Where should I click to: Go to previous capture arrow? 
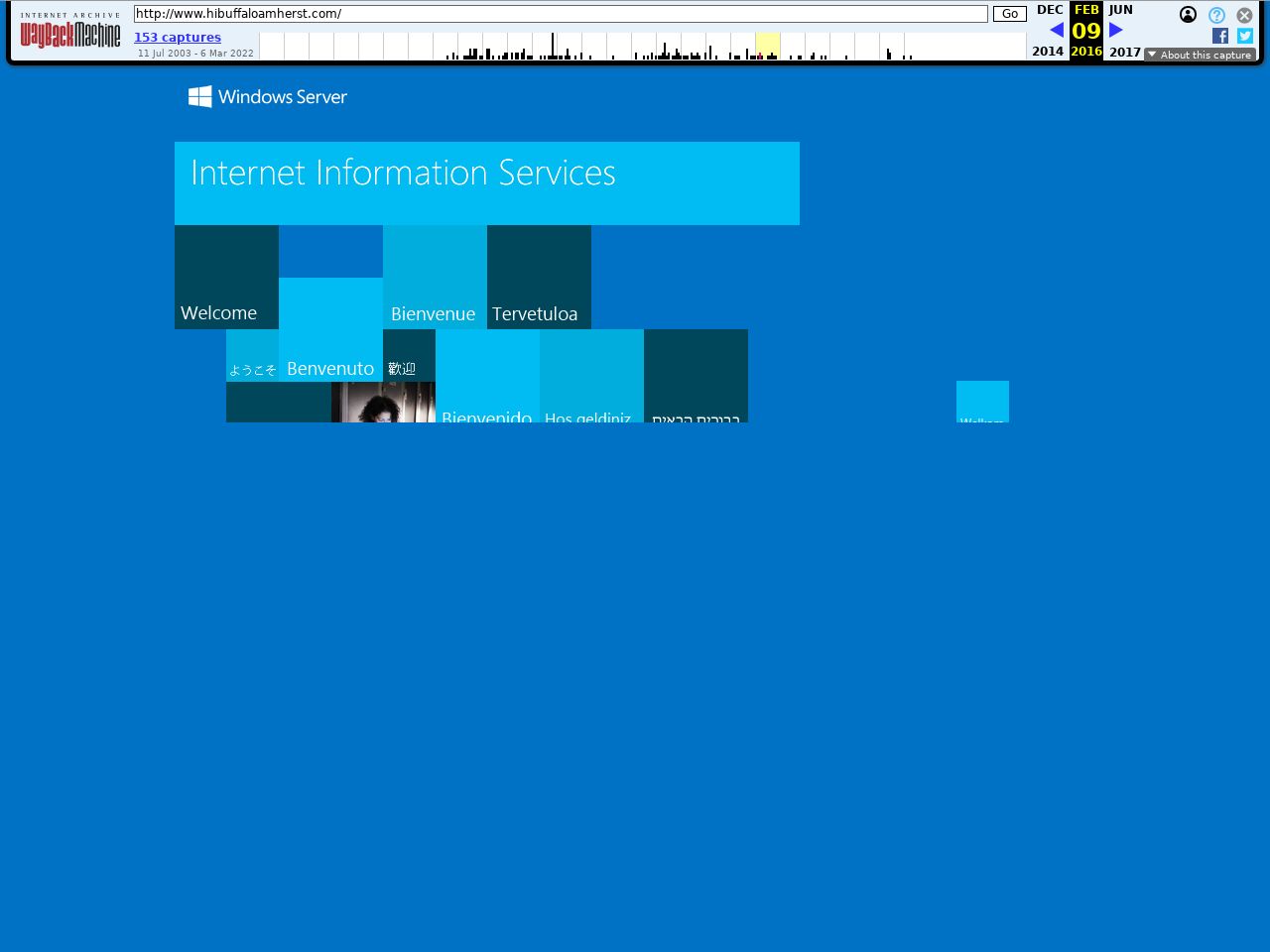coord(1057,30)
